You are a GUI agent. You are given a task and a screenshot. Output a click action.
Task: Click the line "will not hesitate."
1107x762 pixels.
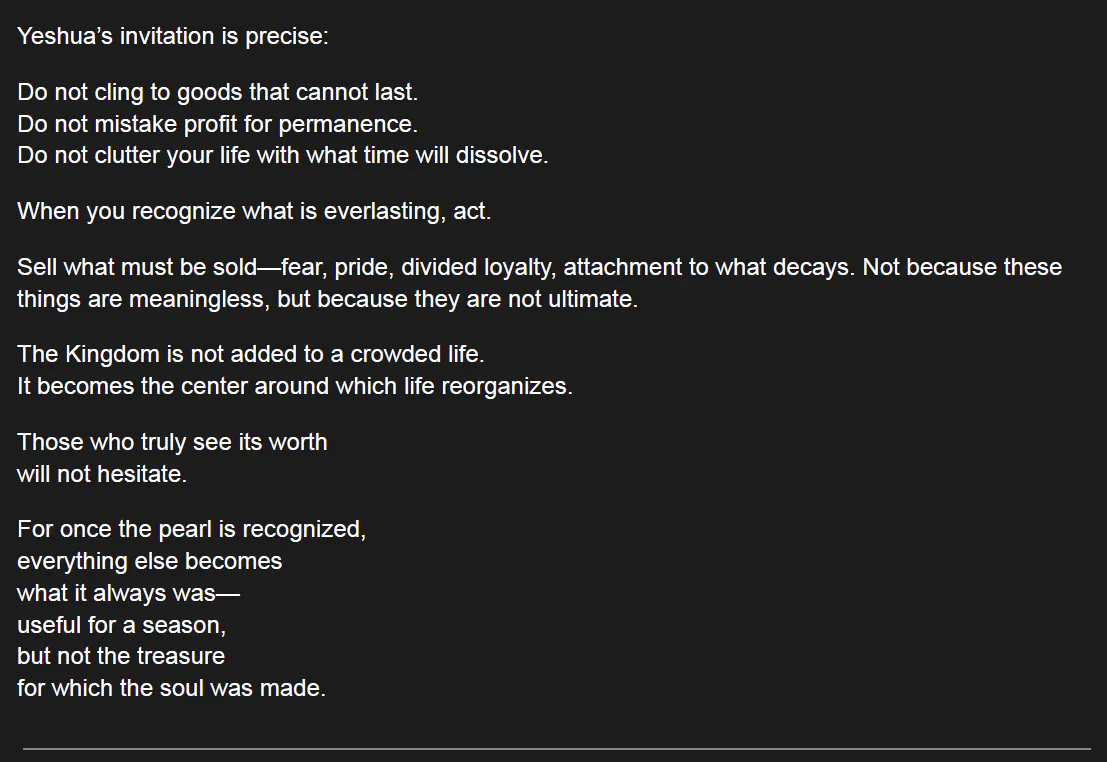102,474
